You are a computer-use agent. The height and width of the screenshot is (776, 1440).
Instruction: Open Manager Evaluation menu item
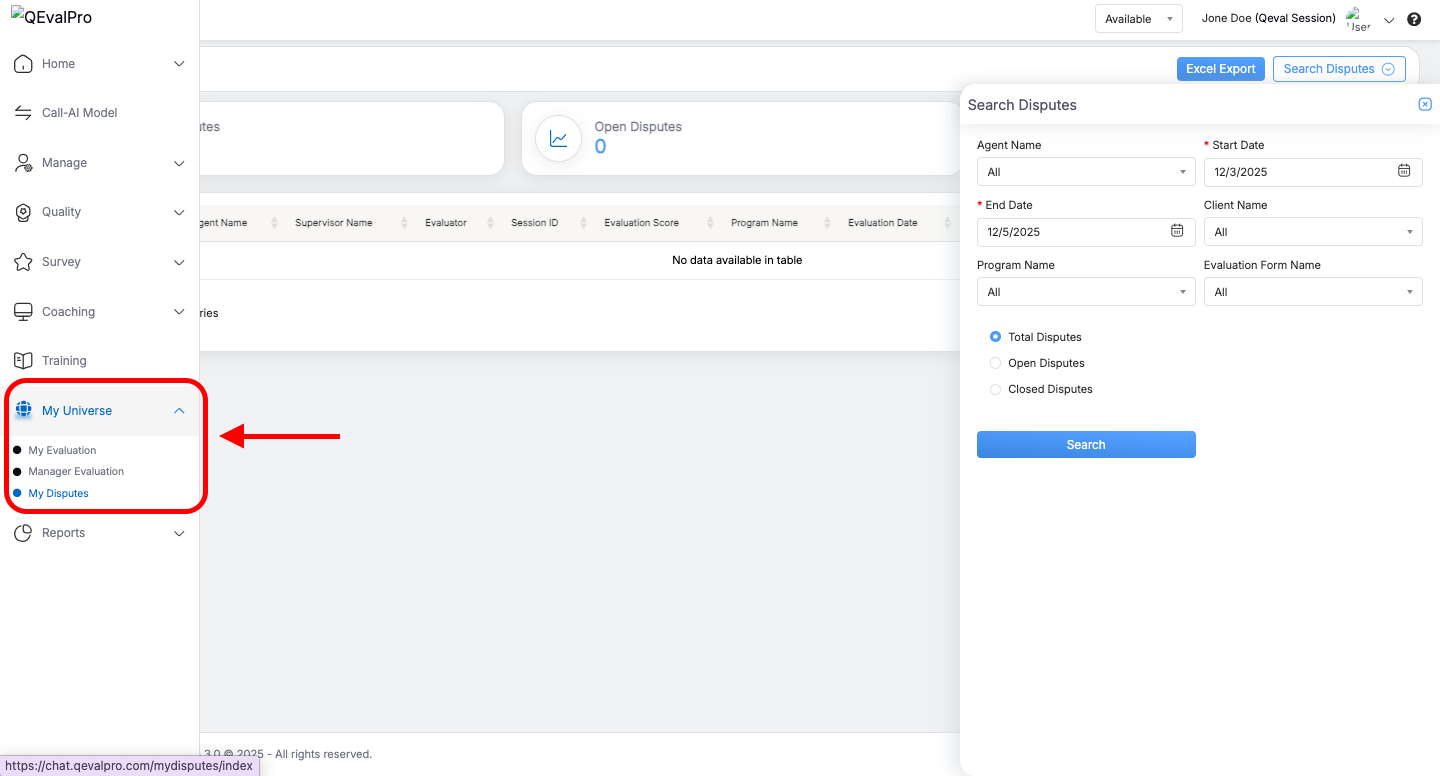click(76, 472)
